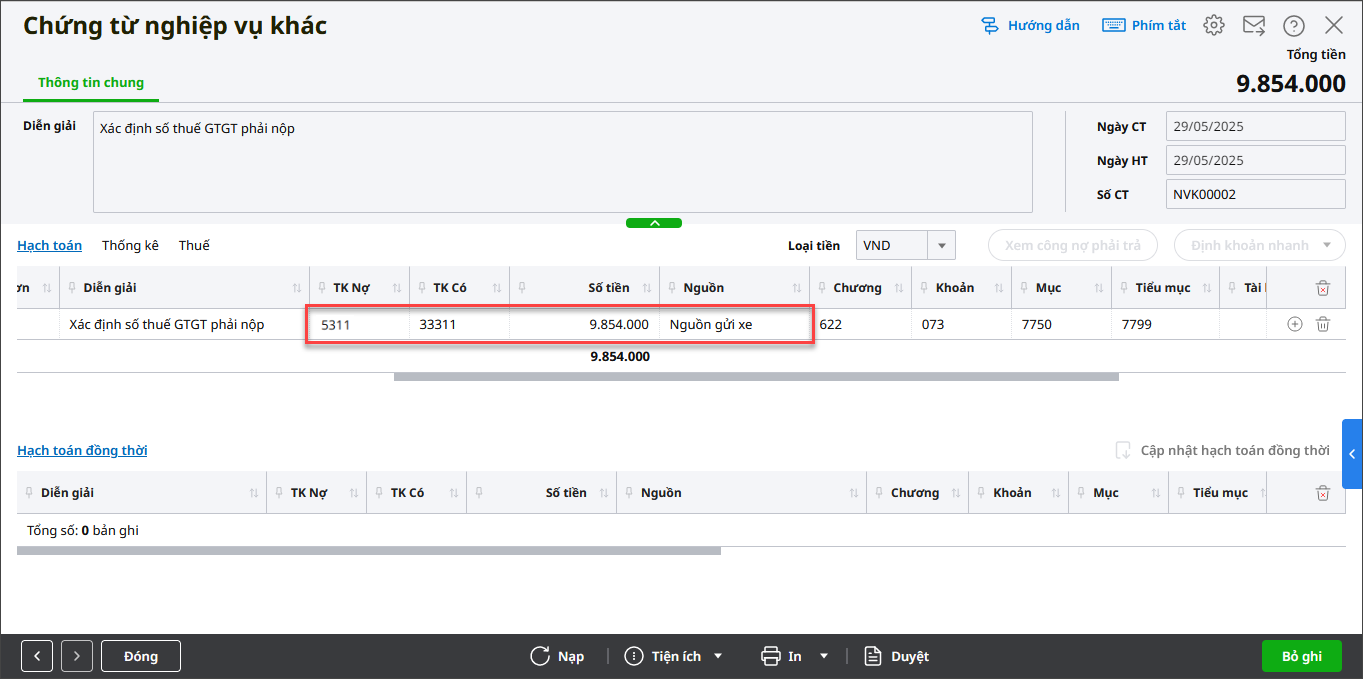Collapse the general info section green bar

654,223
